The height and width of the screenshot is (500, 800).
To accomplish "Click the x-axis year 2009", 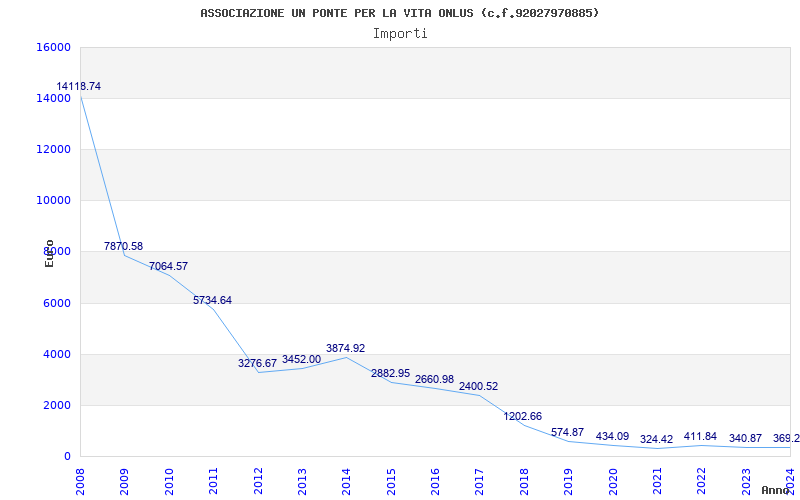I will click(x=124, y=481).
